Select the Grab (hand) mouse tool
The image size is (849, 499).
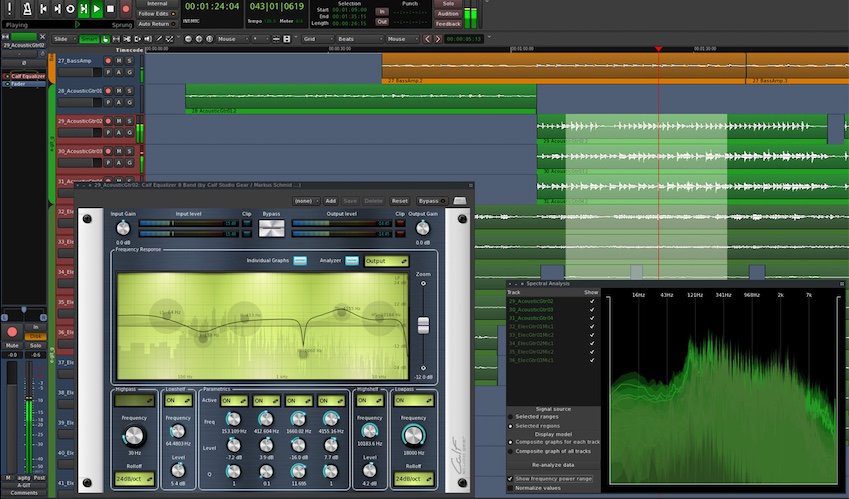click(105, 39)
